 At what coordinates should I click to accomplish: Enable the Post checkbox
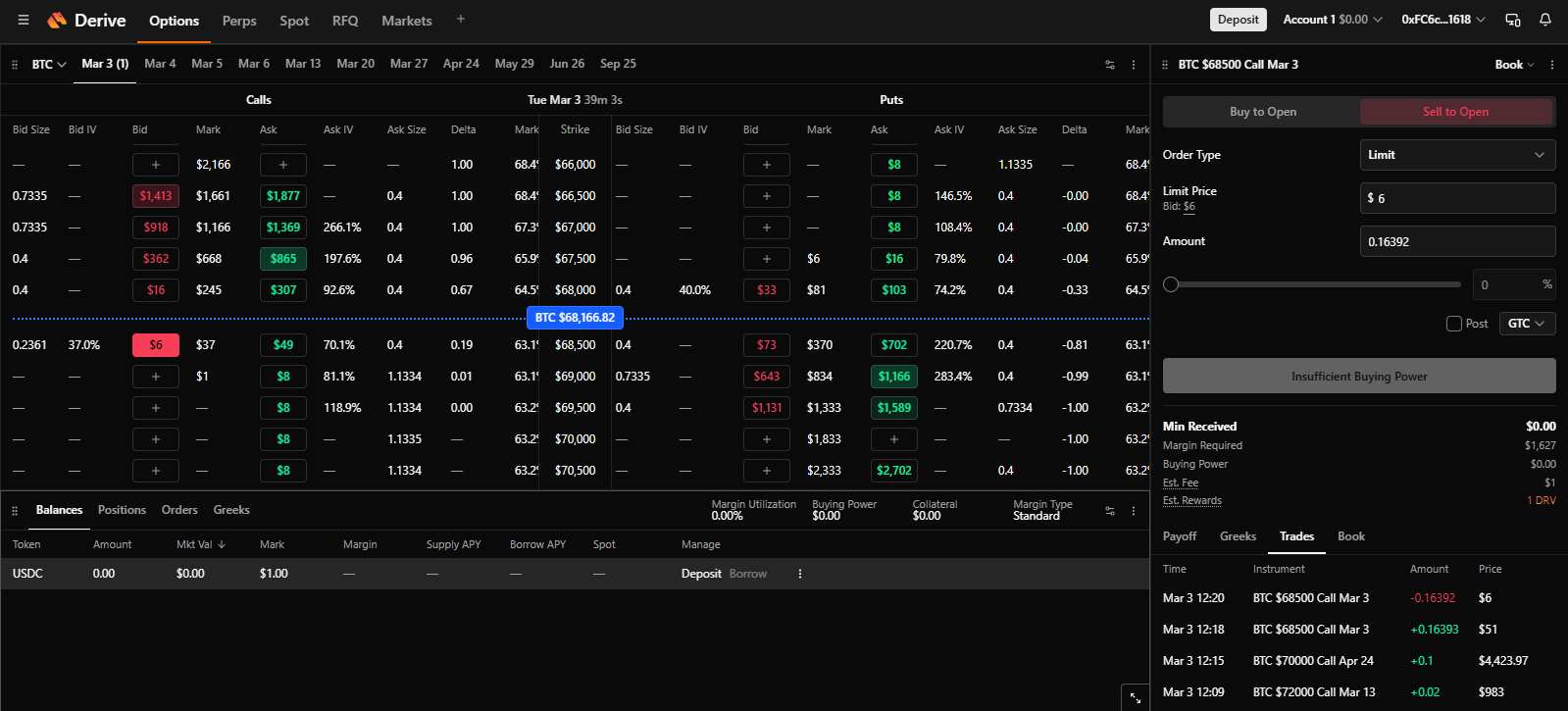[x=1454, y=324]
